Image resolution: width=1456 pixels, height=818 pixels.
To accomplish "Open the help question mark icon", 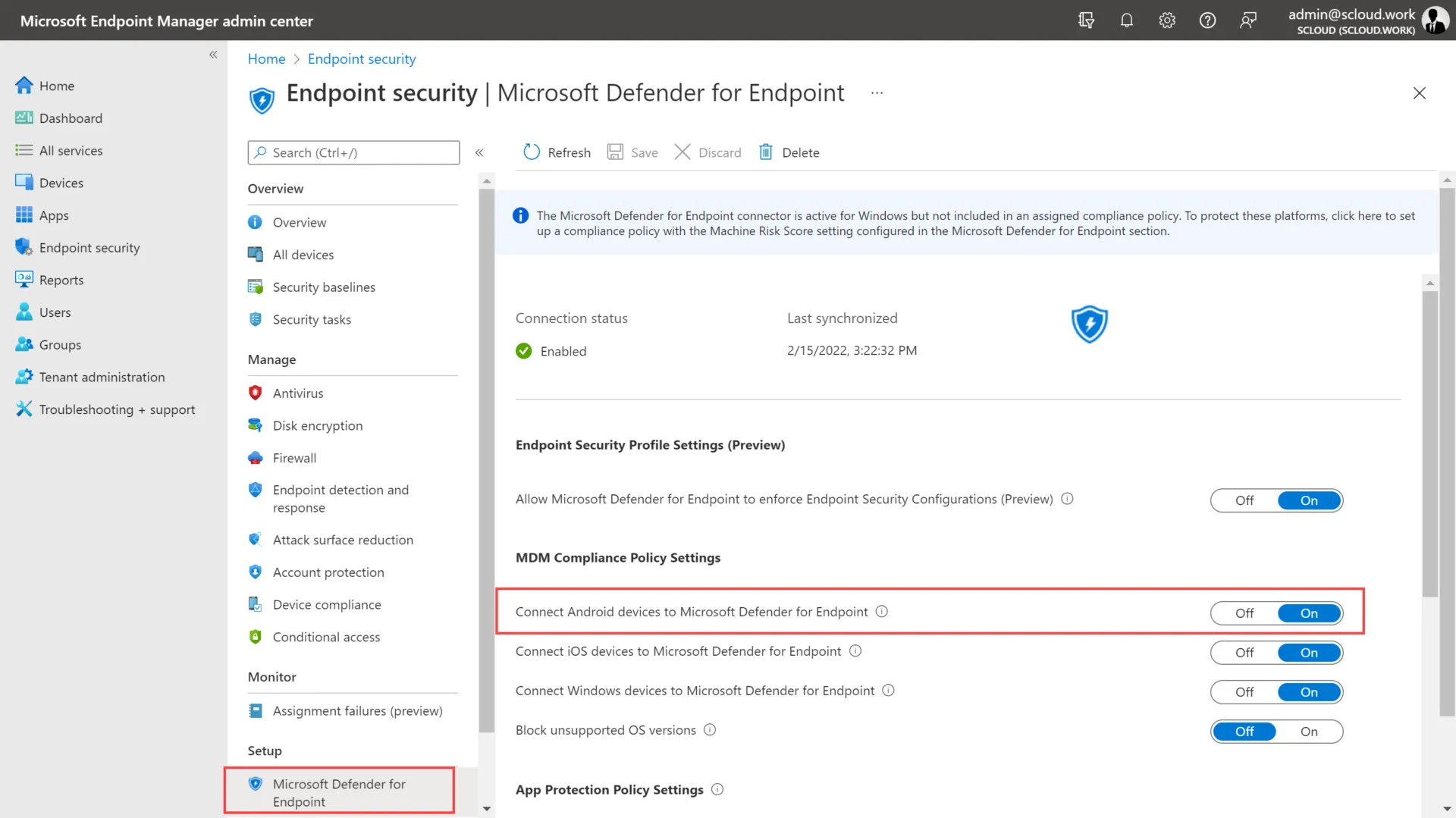I will [x=1207, y=20].
